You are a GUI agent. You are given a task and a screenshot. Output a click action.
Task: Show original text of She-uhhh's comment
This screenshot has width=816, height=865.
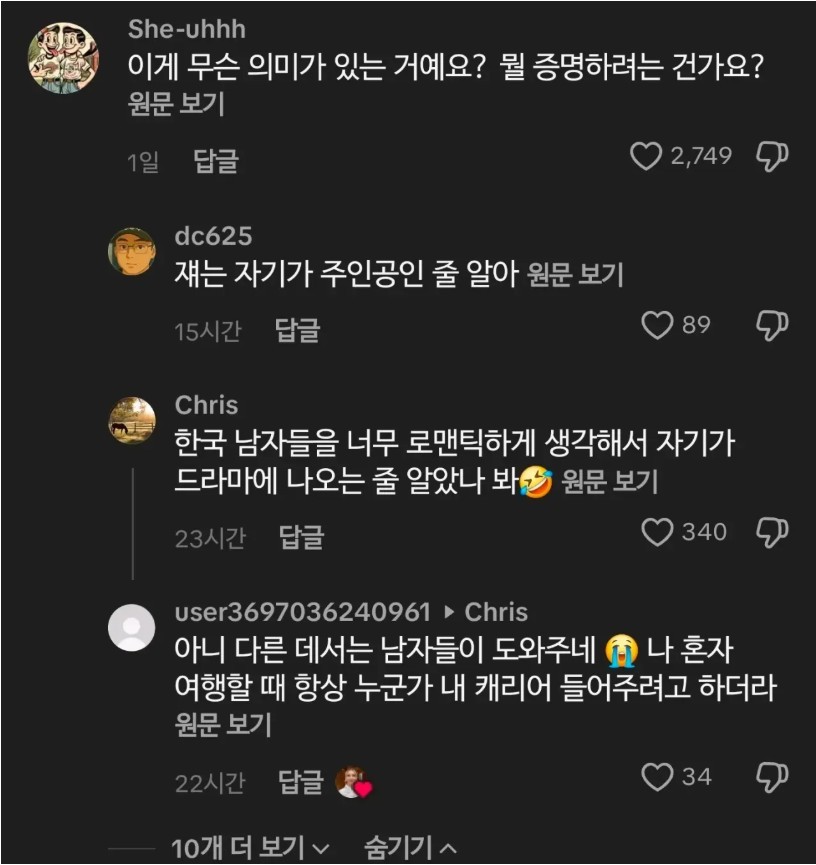[x=176, y=104]
